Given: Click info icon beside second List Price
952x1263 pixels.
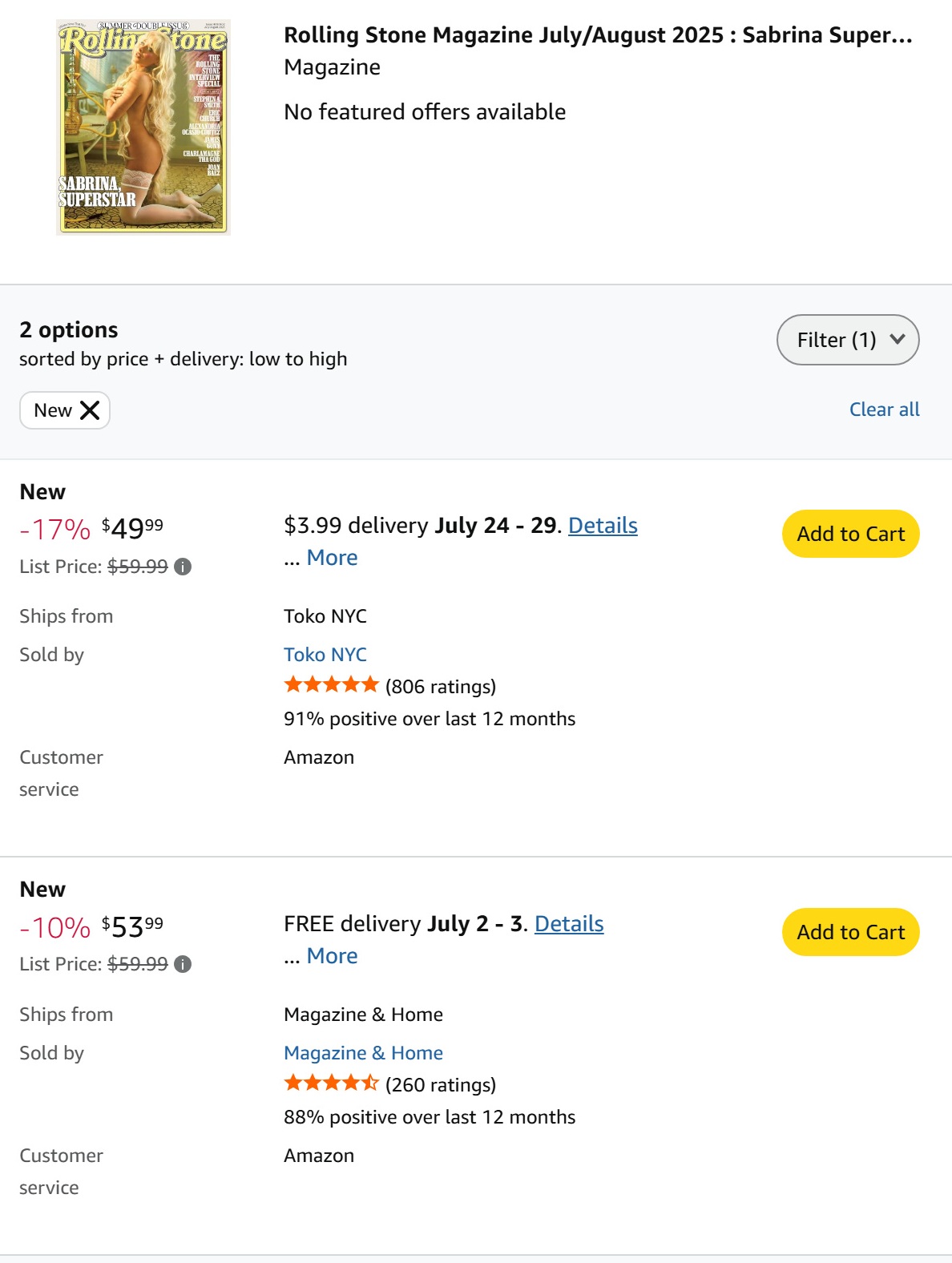Looking at the screenshot, I should (183, 964).
